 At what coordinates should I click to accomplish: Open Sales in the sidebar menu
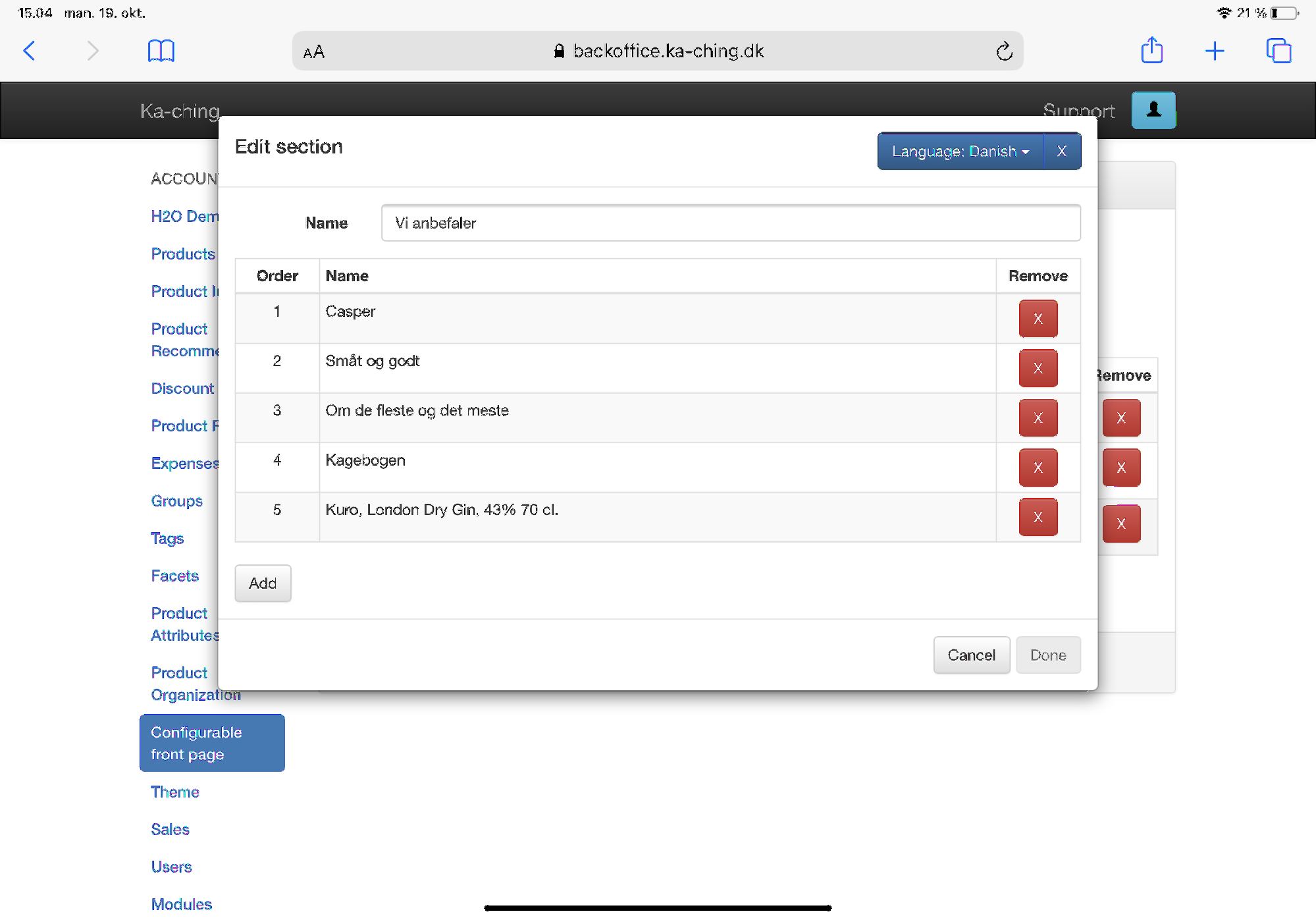coord(170,829)
